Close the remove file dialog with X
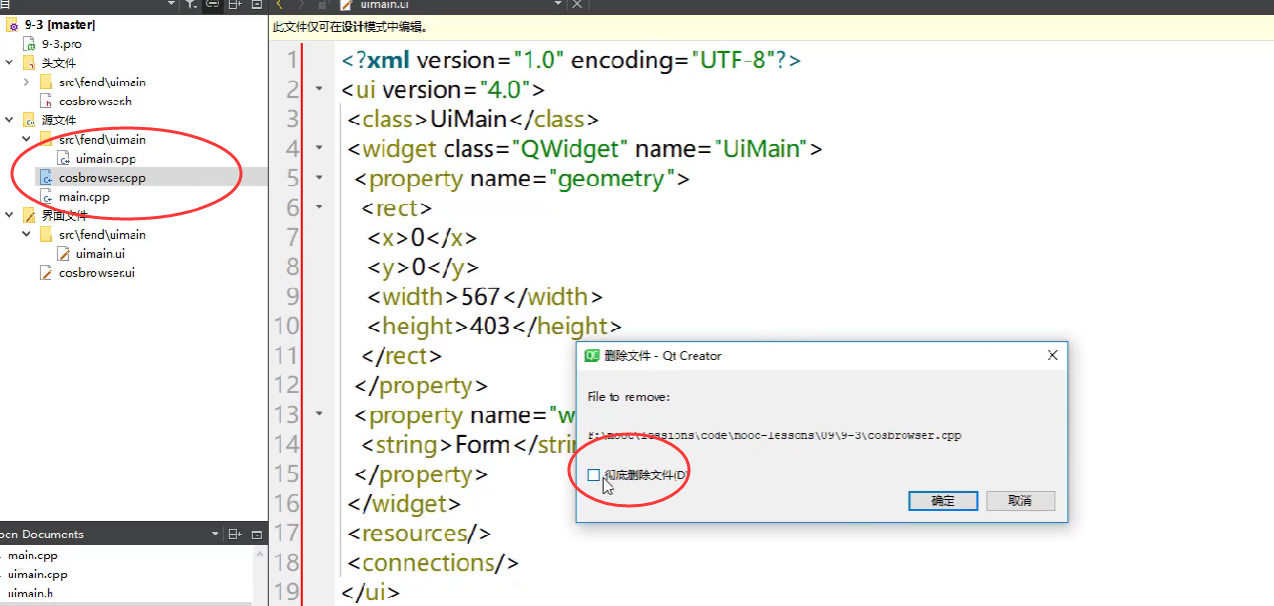The height and width of the screenshot is (606, 1274). [x=1052, y=355]
